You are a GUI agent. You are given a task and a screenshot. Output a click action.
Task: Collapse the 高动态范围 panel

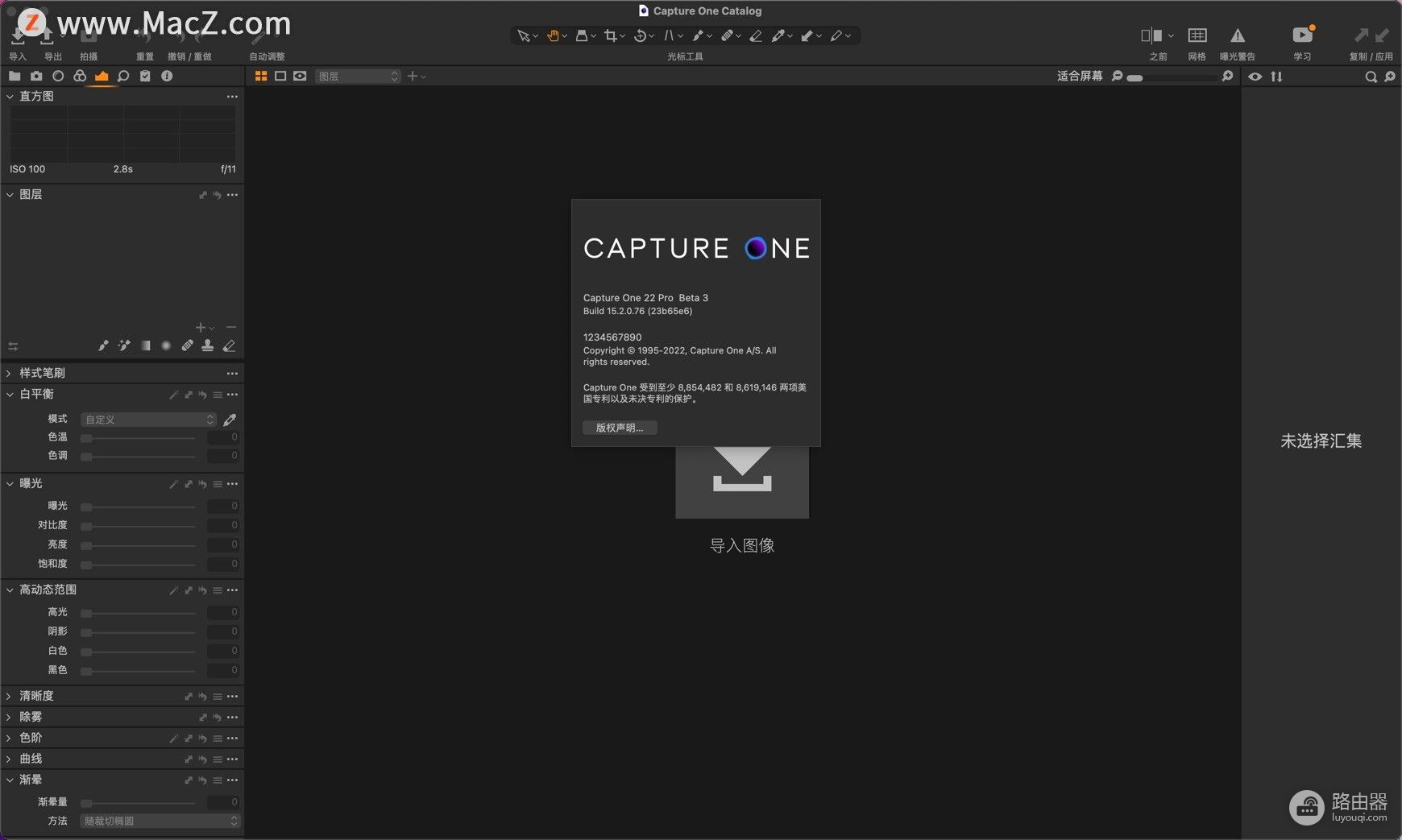(x=10, y=590)
